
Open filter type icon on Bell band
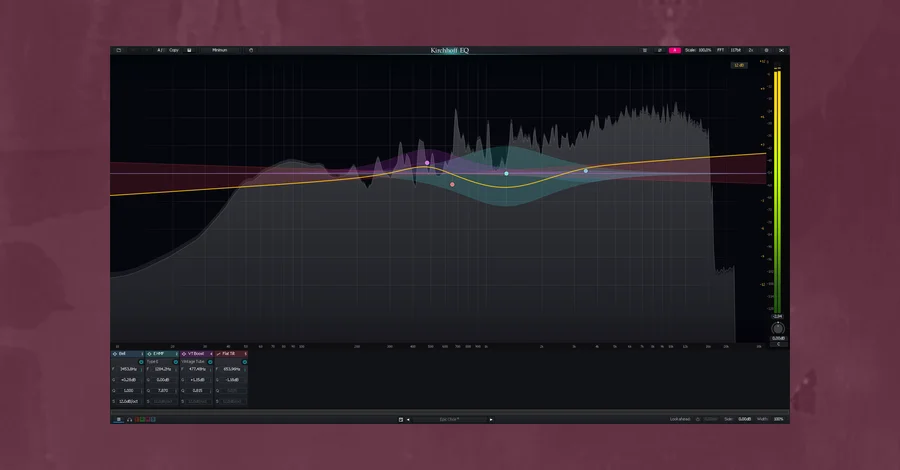(115, 354)
